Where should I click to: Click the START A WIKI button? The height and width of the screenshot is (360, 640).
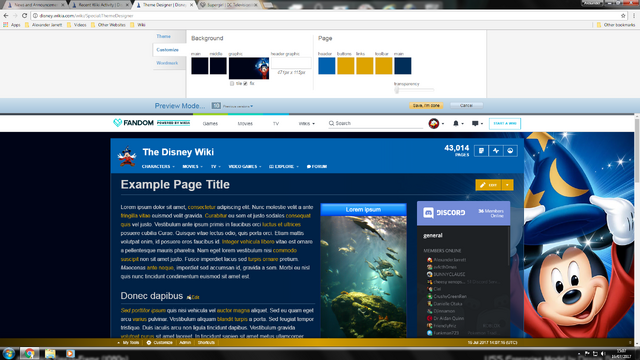click(504, 123)
